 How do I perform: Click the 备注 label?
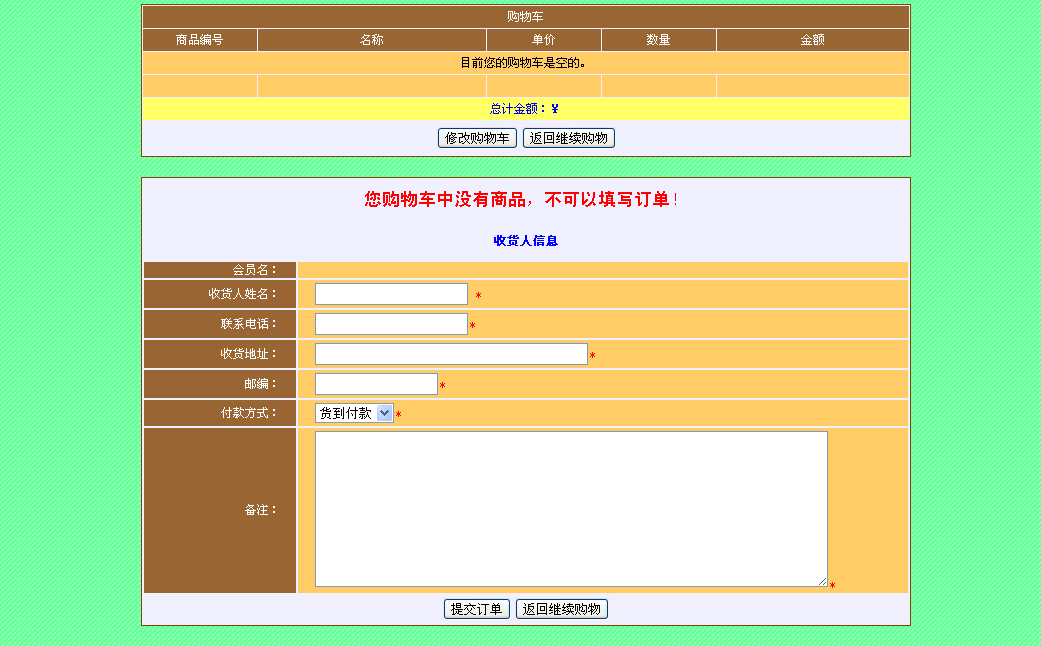[261, 510]
